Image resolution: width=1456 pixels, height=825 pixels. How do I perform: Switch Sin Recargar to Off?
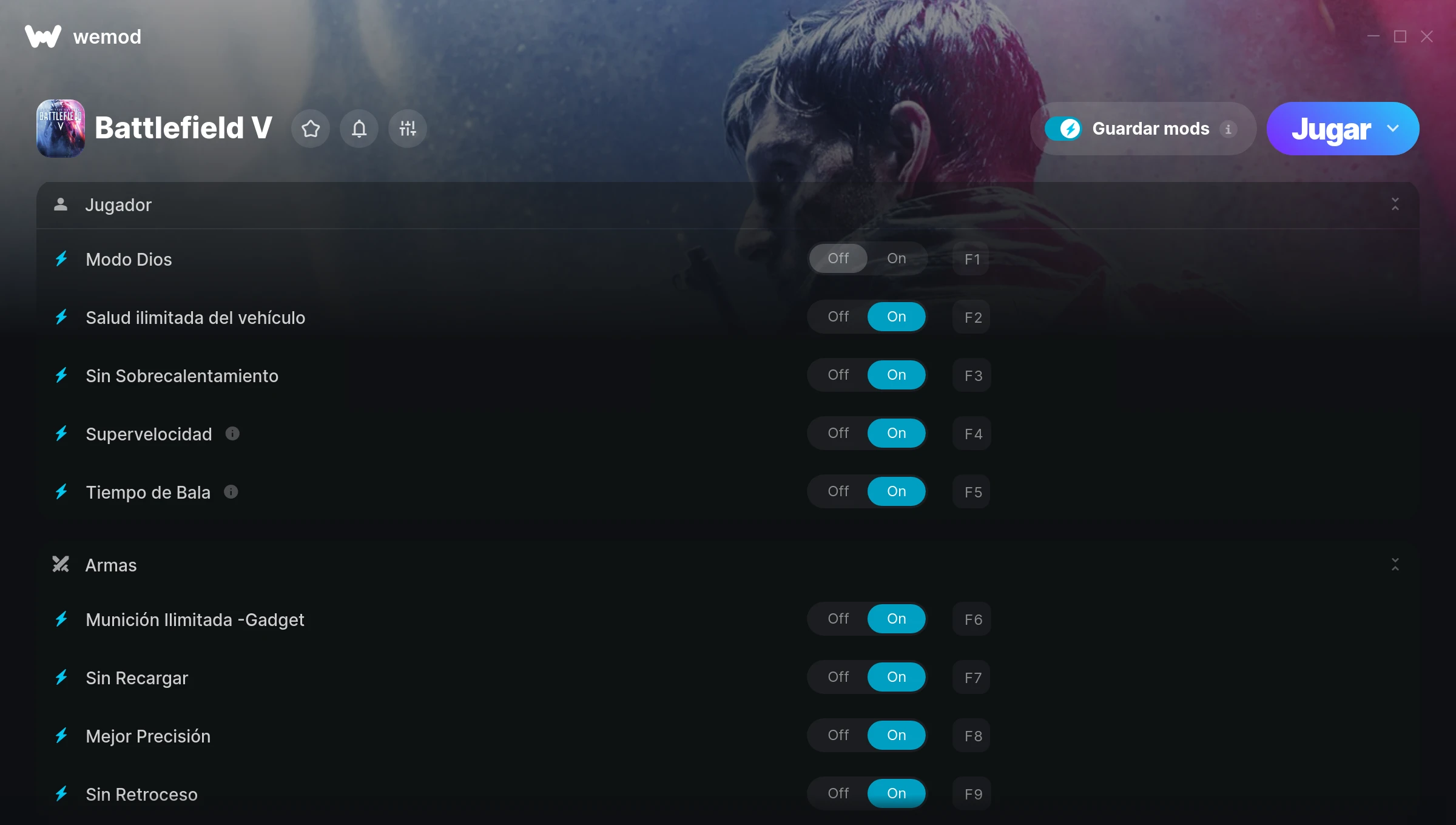coord(838,677)
